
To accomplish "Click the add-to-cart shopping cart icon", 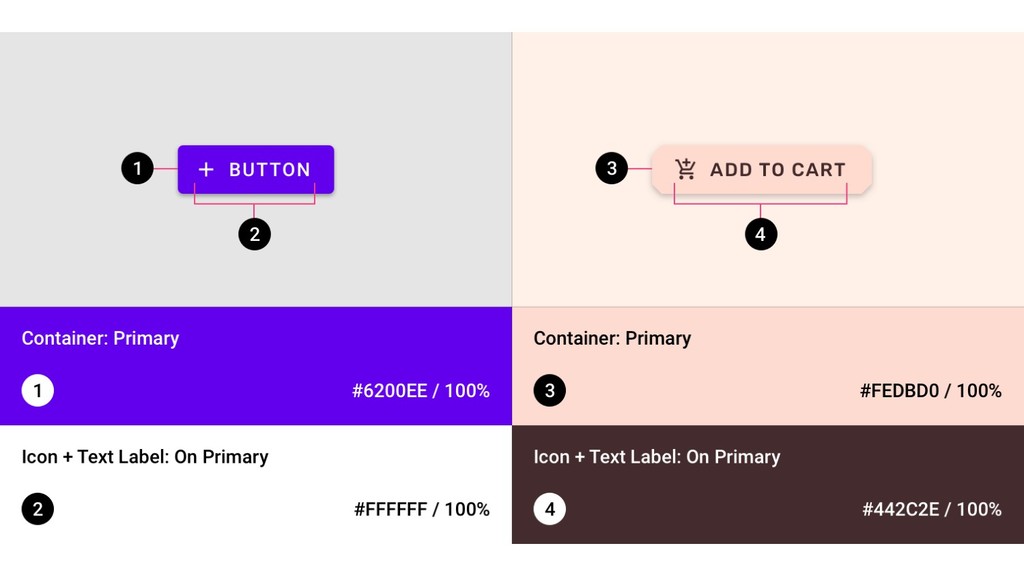I will coord(686,169).
